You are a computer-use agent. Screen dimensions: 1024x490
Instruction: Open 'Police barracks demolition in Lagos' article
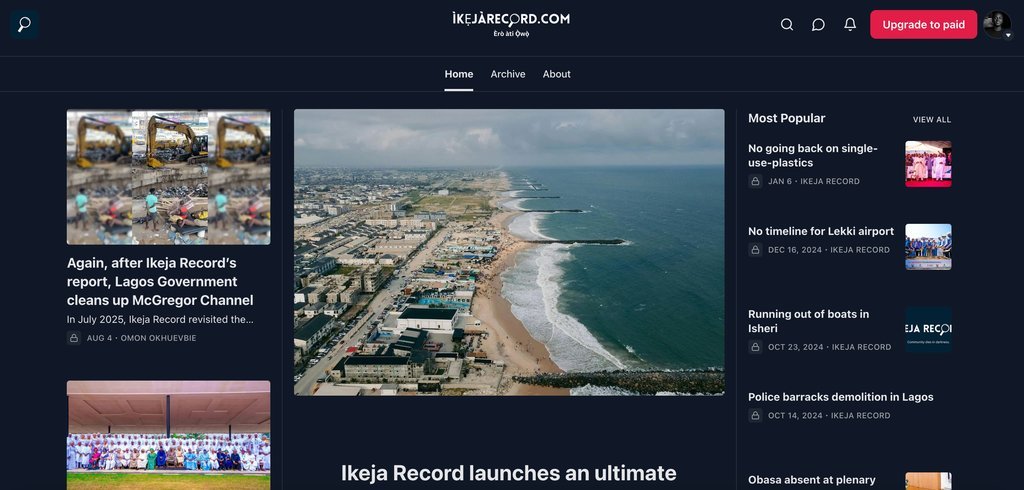pos(840,397)
